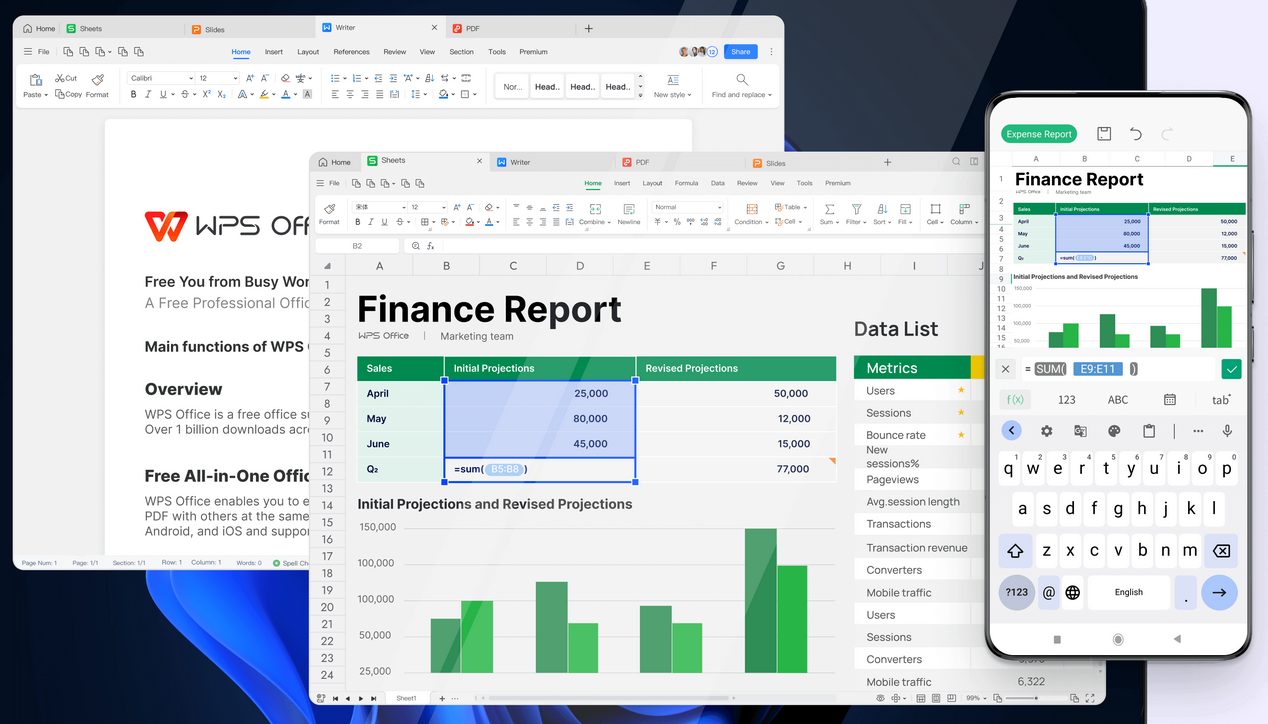Expand Table dropdown in Sheets ribbon
1268x724 pixels.
coord(805,208)
